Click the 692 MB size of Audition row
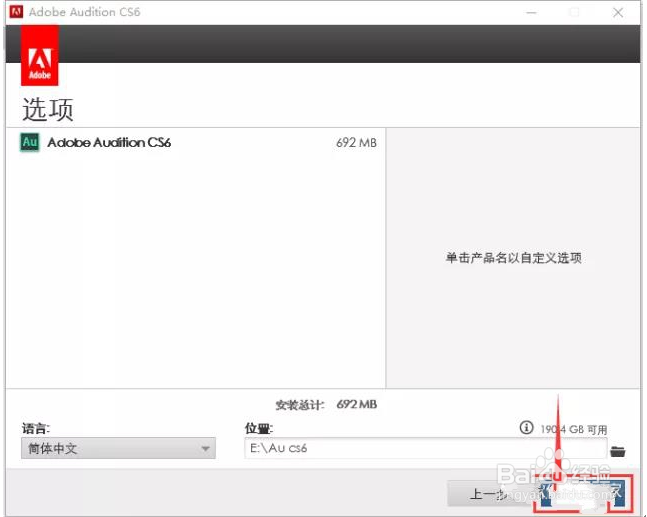The height and width of the screenshot is (517, 647). (x=356, y=143)
